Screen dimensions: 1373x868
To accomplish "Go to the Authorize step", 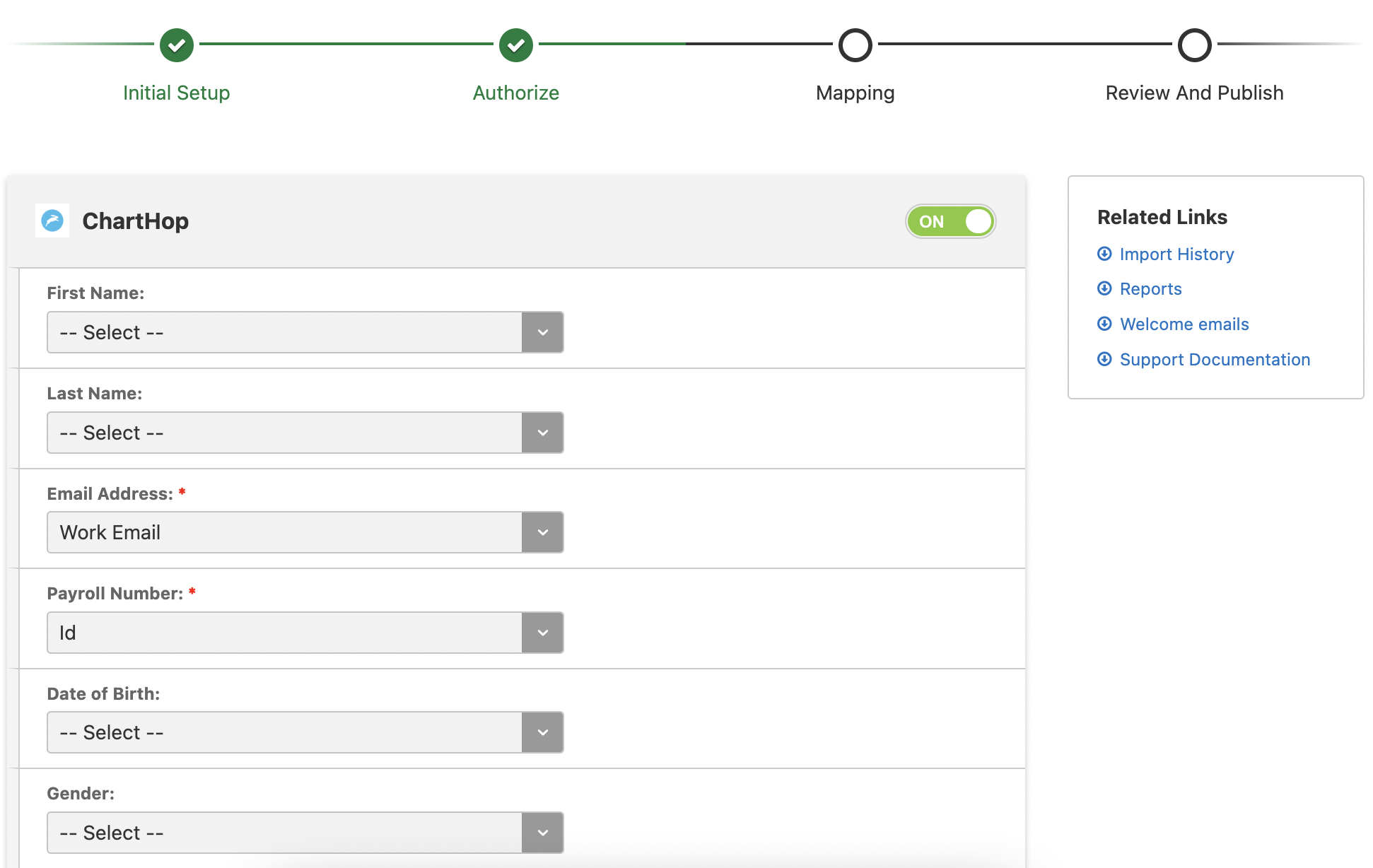I will 516,93.
